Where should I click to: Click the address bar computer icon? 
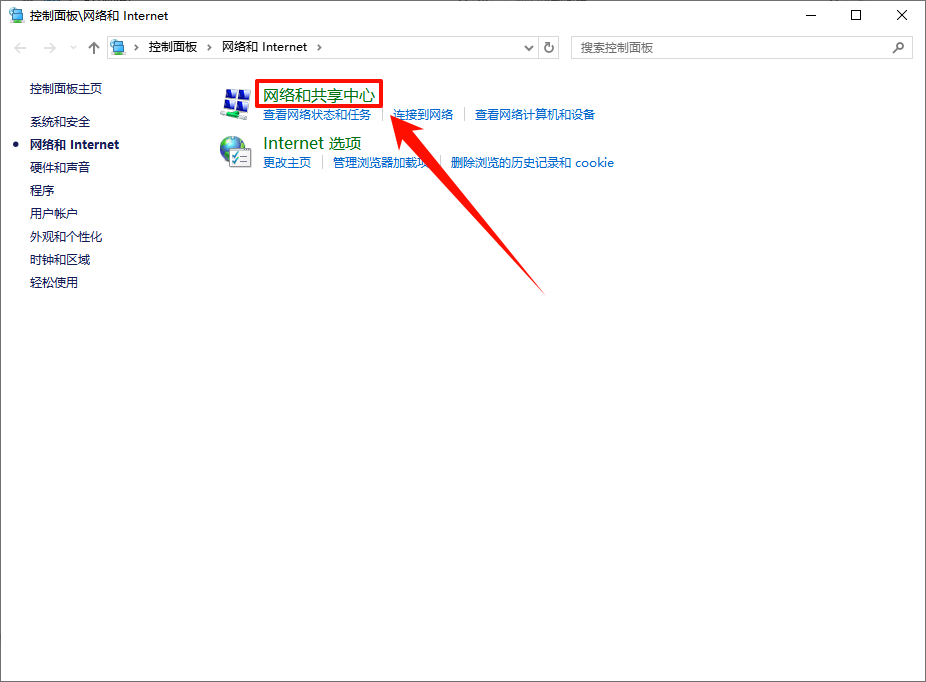pyautogui.click(x=118, y=47)
